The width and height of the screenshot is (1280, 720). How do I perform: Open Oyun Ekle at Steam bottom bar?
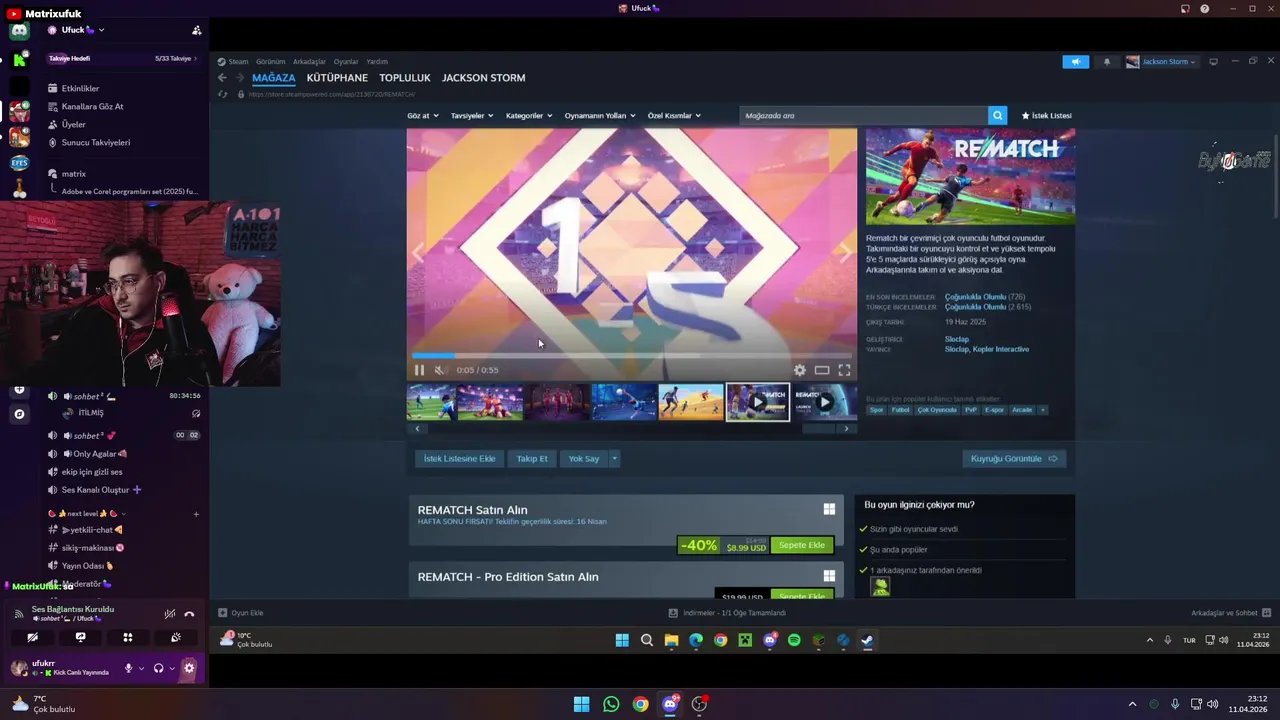pos(241,612)
